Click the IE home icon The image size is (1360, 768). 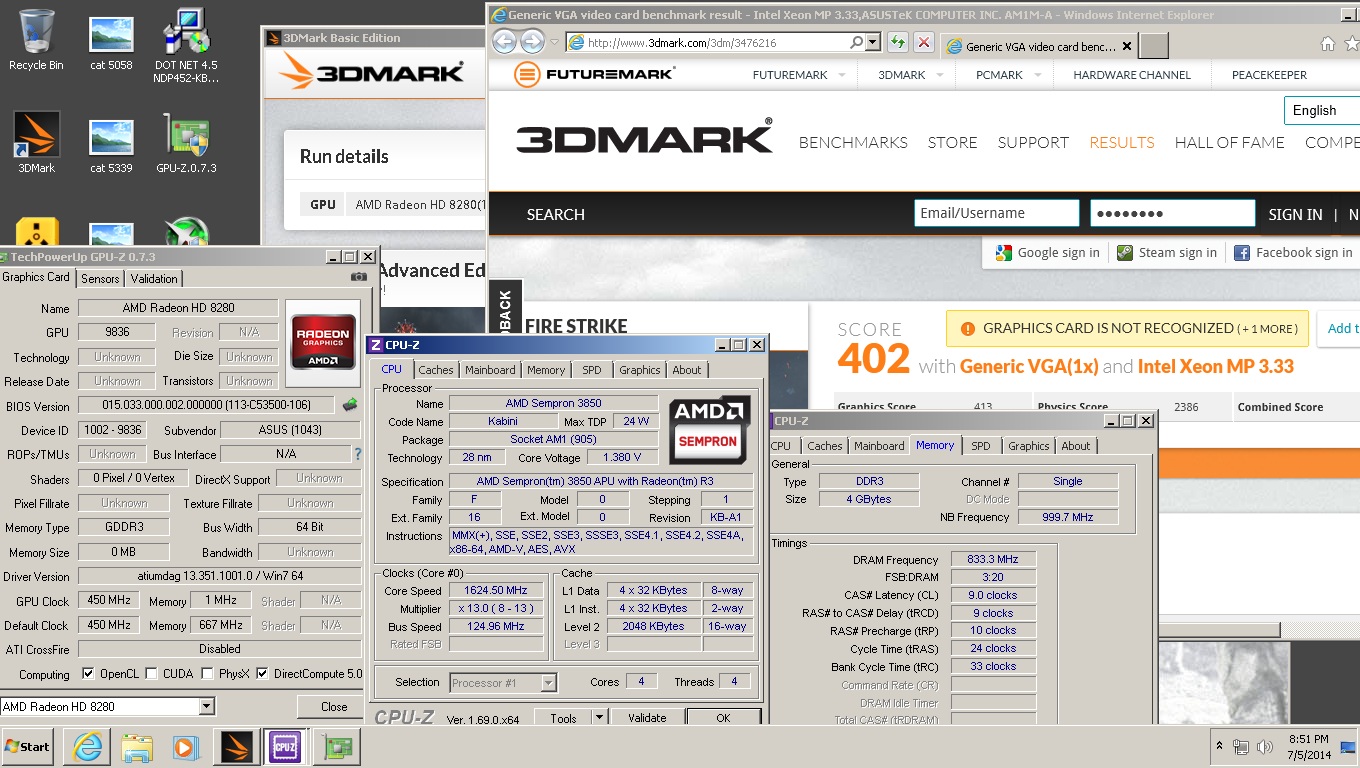(1327, 43)
